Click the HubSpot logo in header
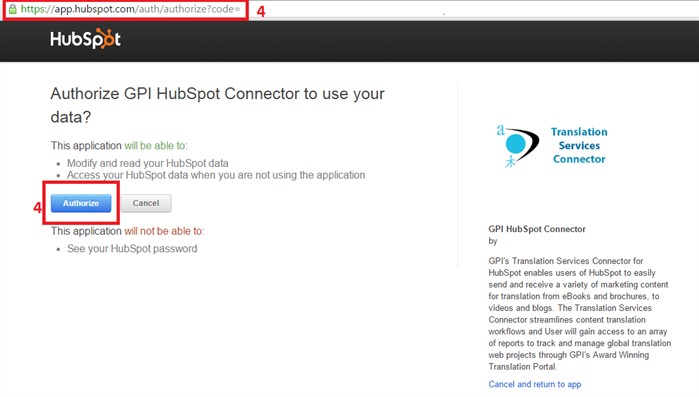 85,39
